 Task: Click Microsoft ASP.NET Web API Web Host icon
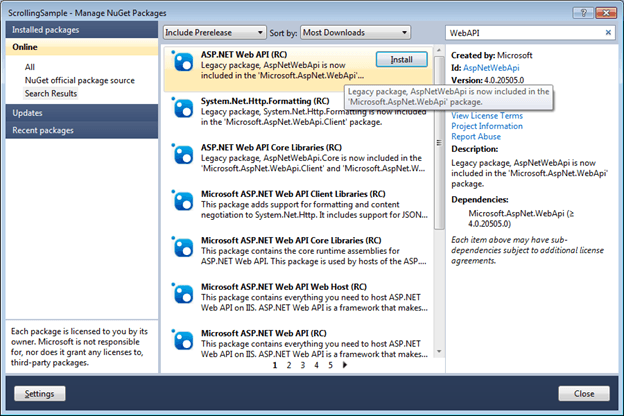(183, 294)
